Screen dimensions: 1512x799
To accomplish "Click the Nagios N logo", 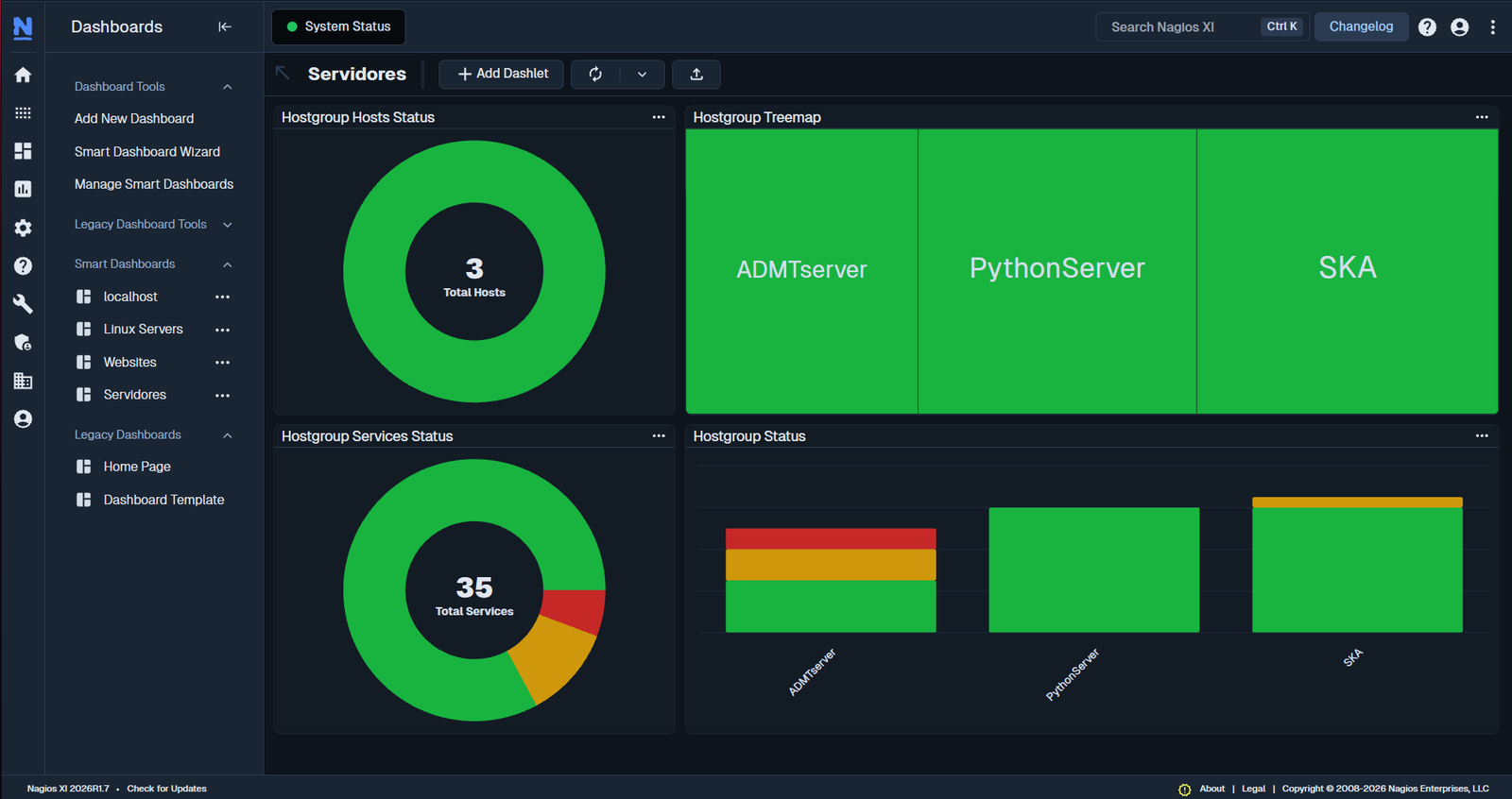I will 23,27.
